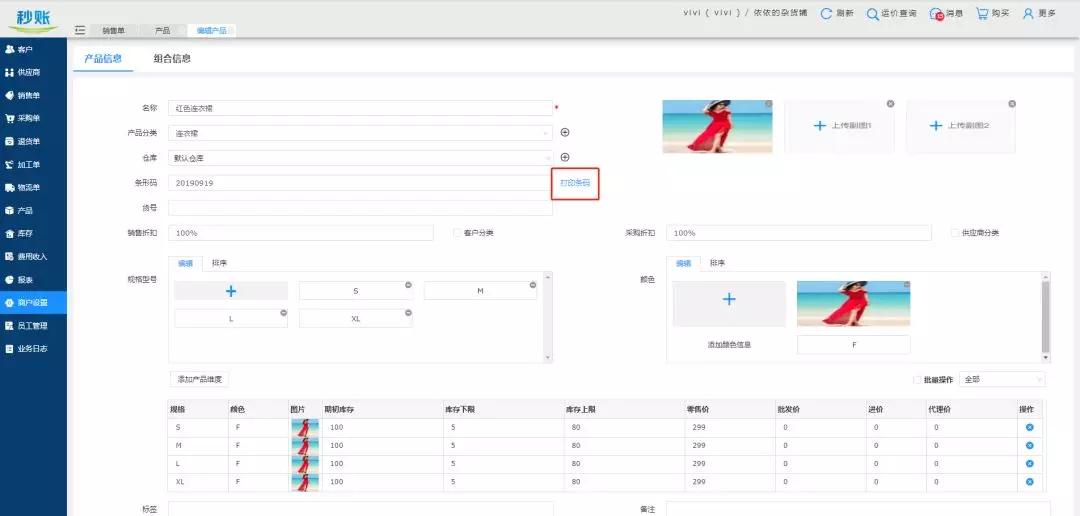Tick 批量操作 checkbox
The height and width of the screenshot is (516, 1080).
point(917,380)
